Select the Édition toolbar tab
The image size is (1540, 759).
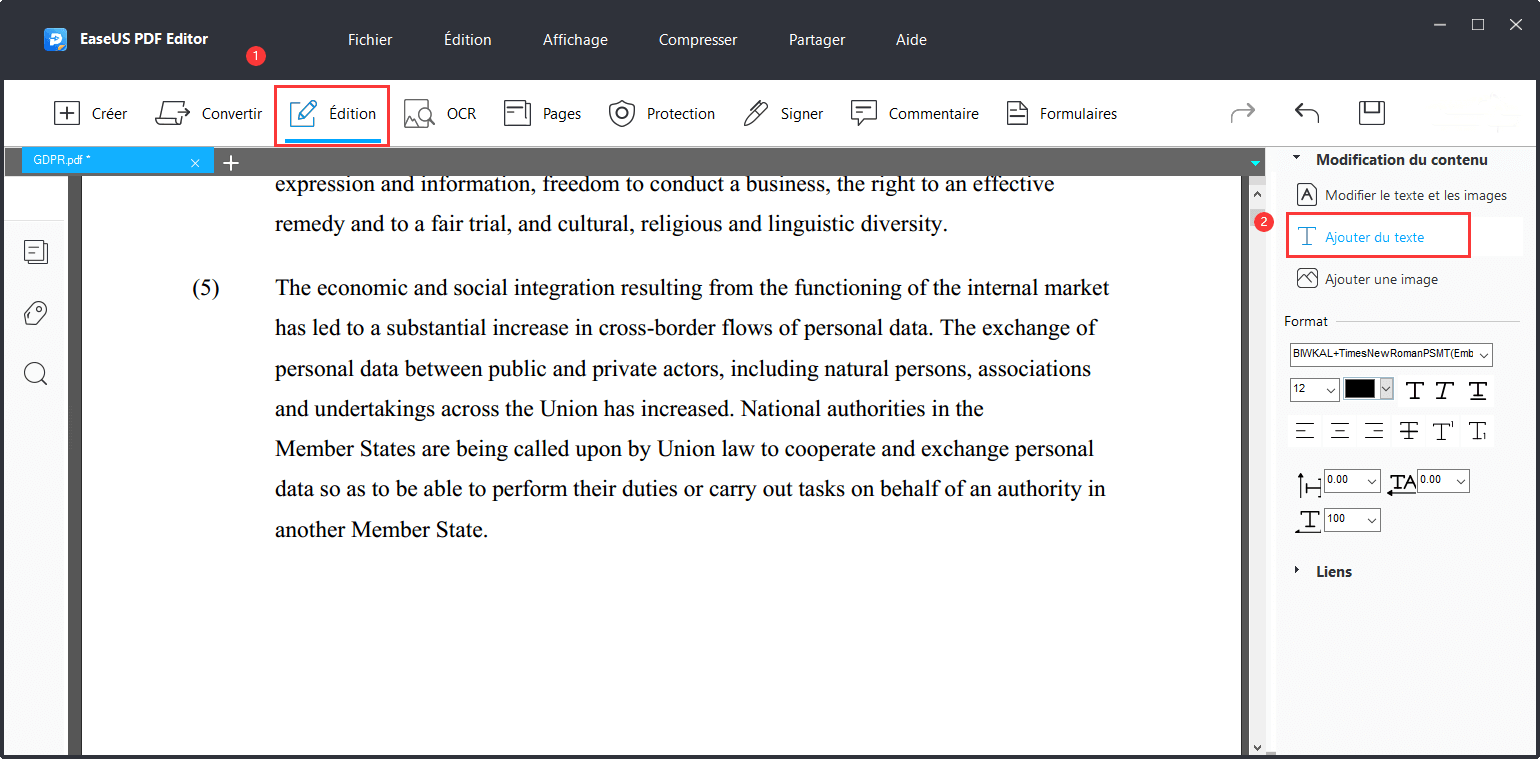point(332,114)
